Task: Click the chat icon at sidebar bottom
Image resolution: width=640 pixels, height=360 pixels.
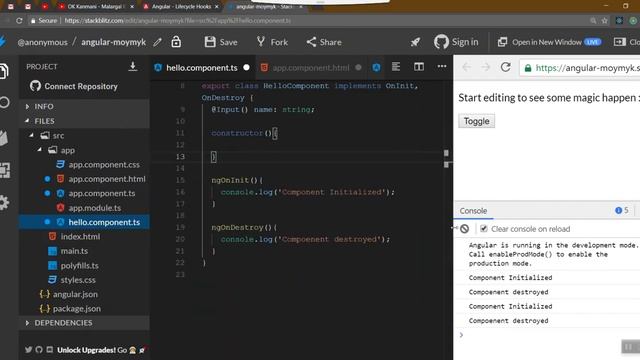Action: coord(49,350)
